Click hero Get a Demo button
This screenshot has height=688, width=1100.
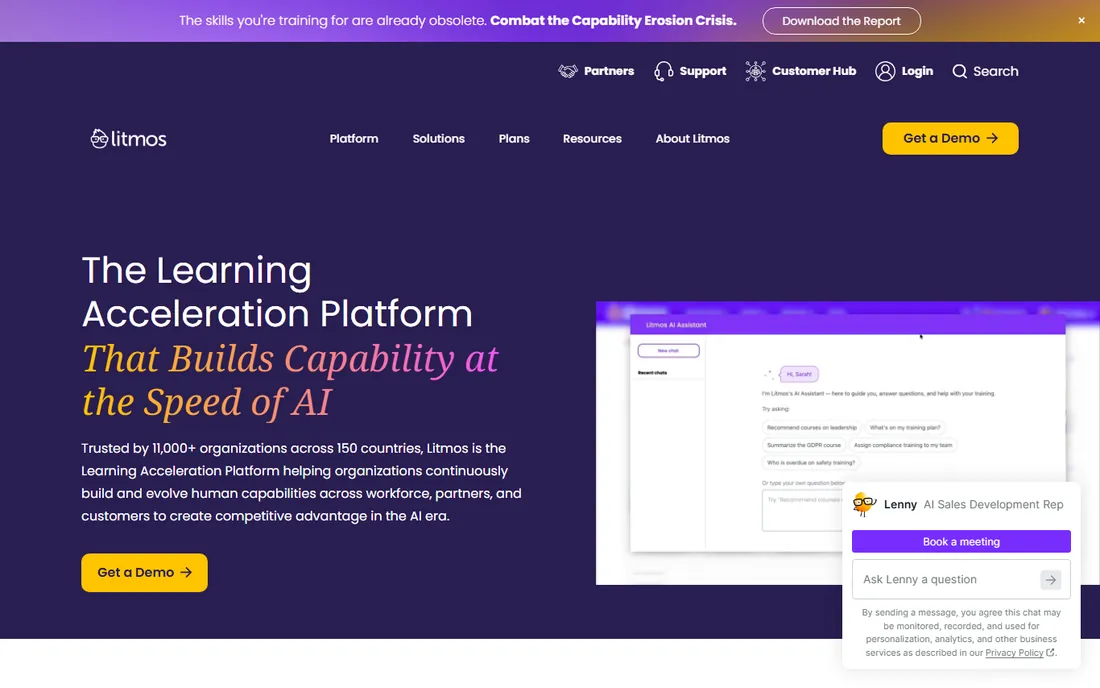coord(145,572)
